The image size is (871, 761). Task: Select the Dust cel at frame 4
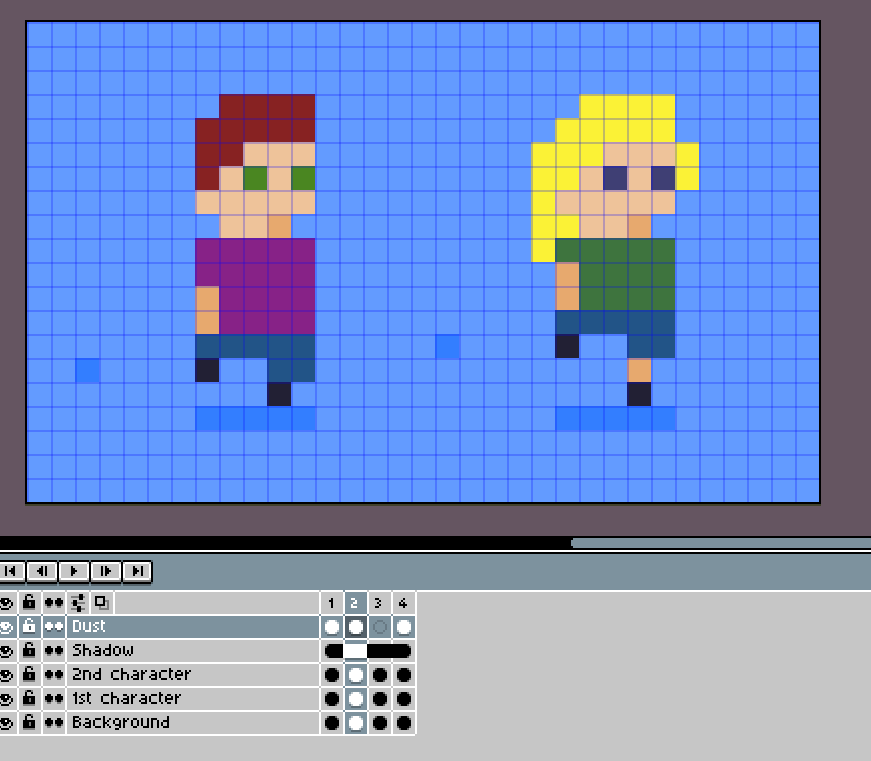tap(404, 627)
